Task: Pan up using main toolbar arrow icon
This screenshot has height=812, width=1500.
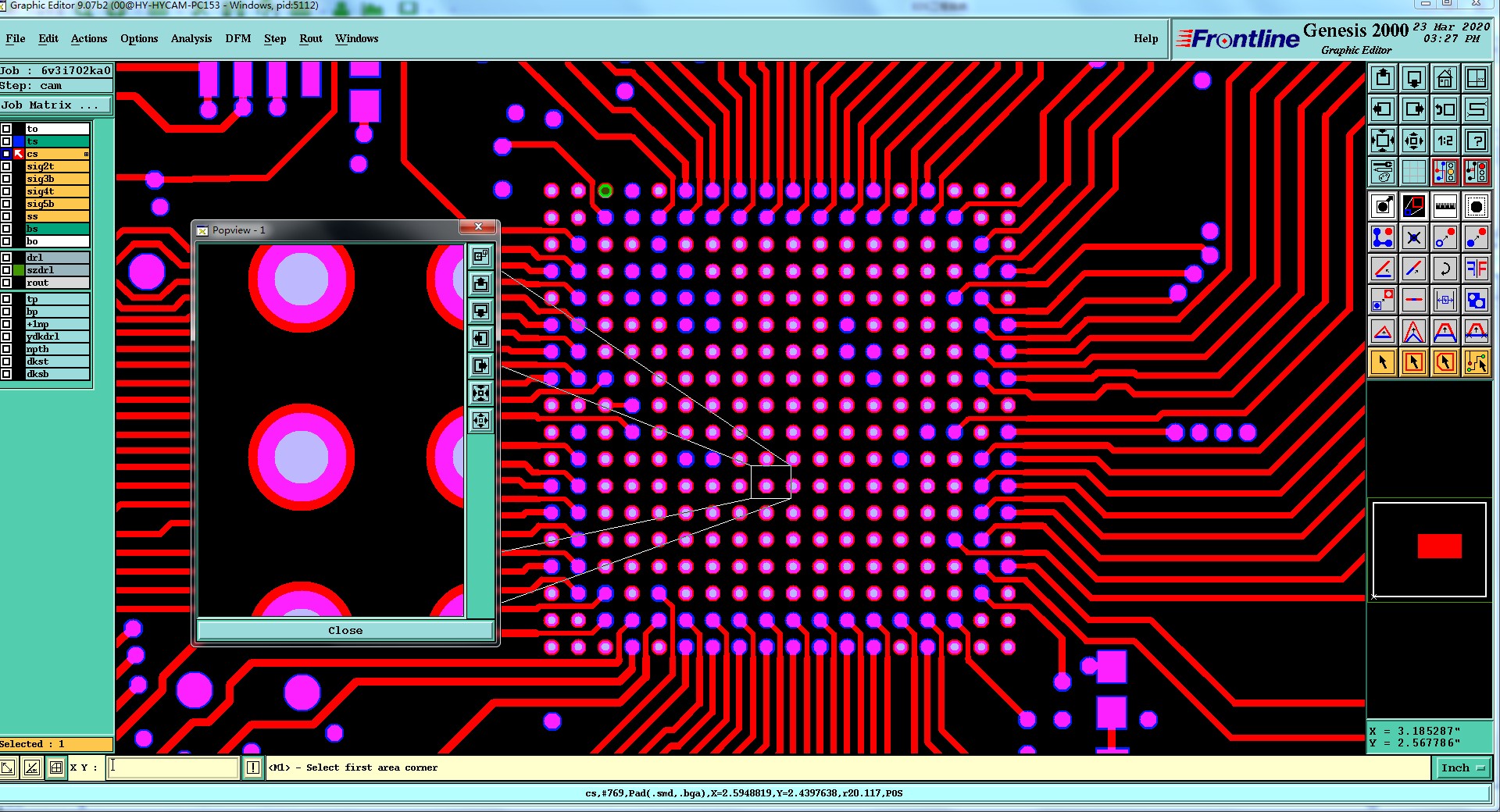Action: coord(1383,78)
